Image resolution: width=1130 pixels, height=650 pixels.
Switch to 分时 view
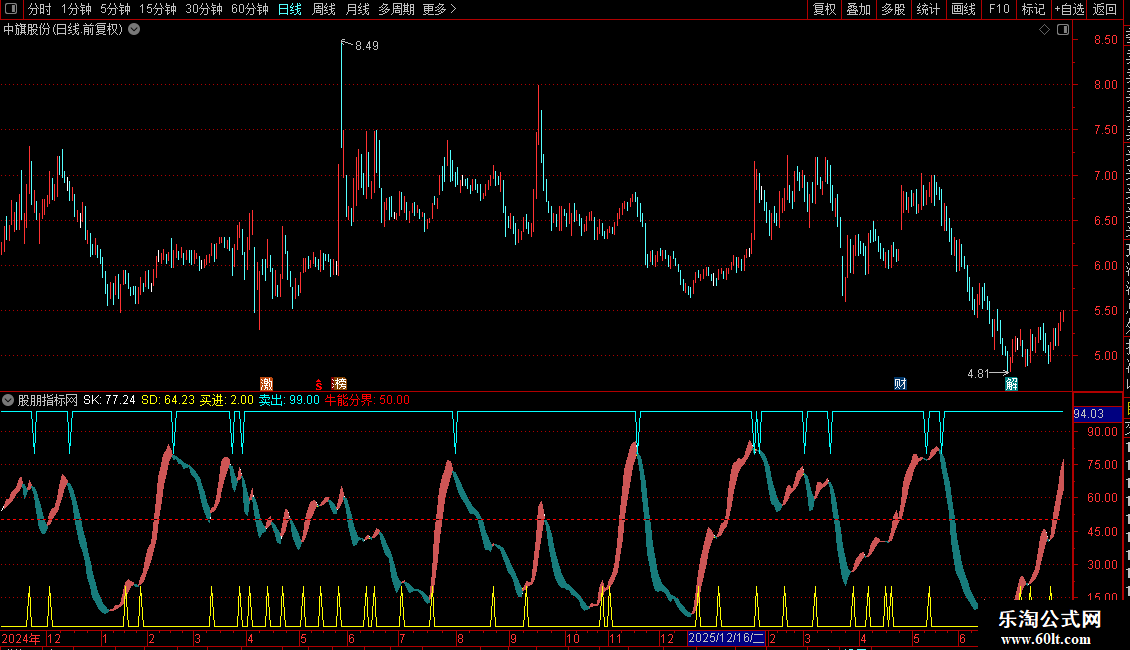click(x=40, y=9)
